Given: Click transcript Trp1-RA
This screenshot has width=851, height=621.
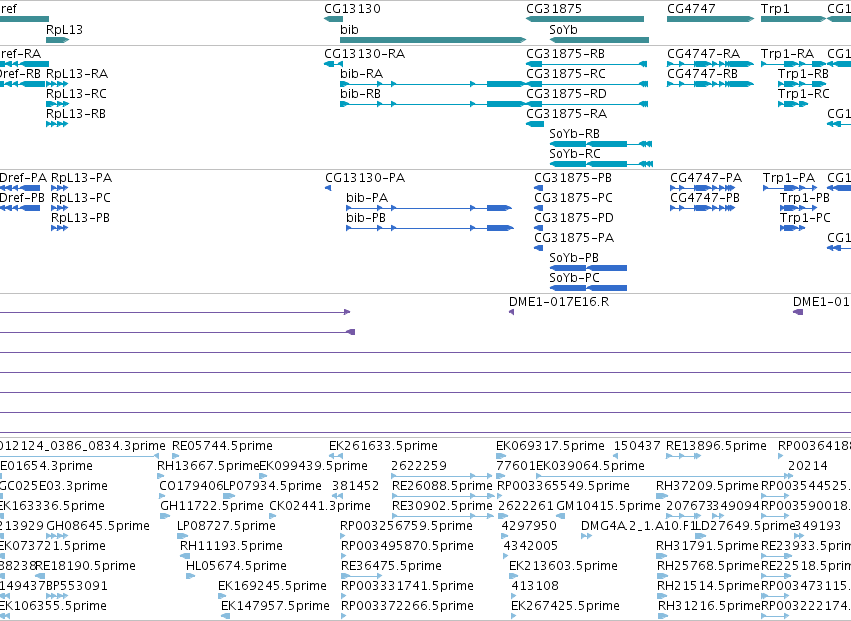Looking at the screenshot, I should point(787,54).
